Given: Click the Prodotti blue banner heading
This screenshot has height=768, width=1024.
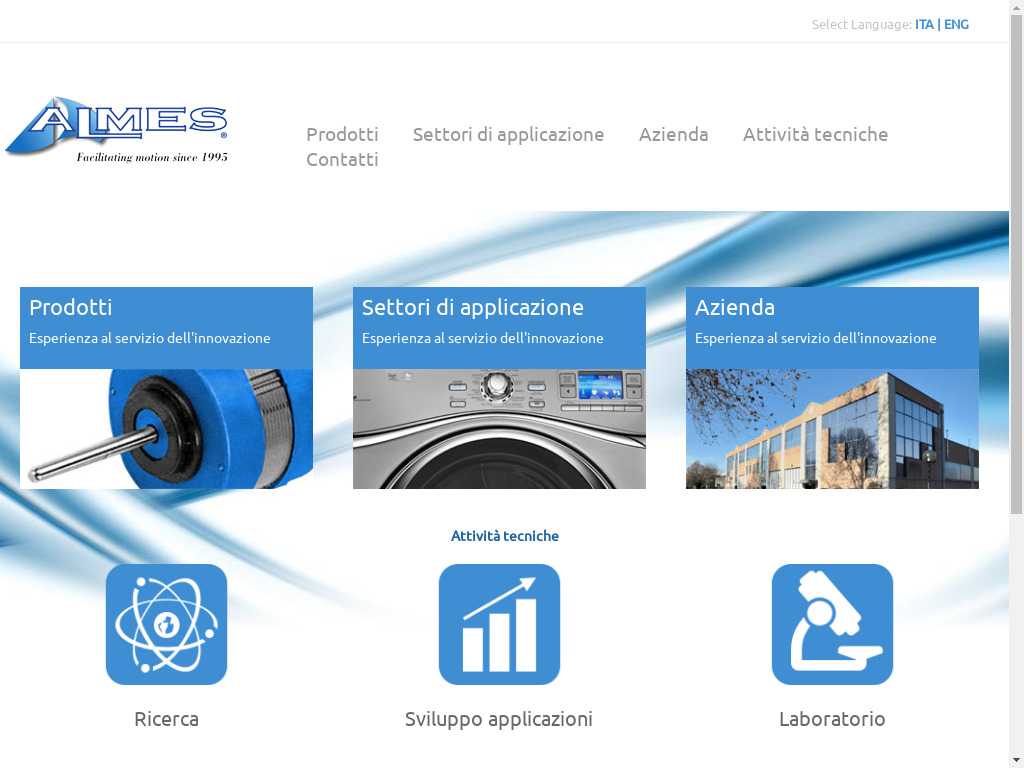Looking at the screenshot, I should (71, 307).
